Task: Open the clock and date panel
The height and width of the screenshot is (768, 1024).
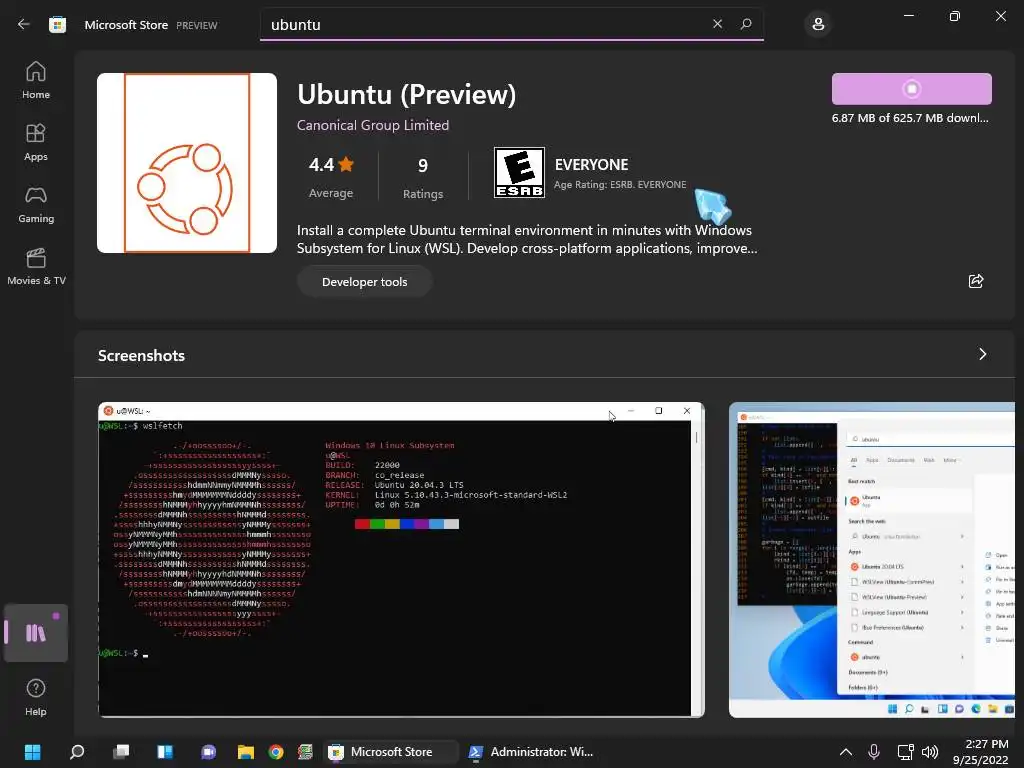Action: pyautogui.click(x=980, y=752)
